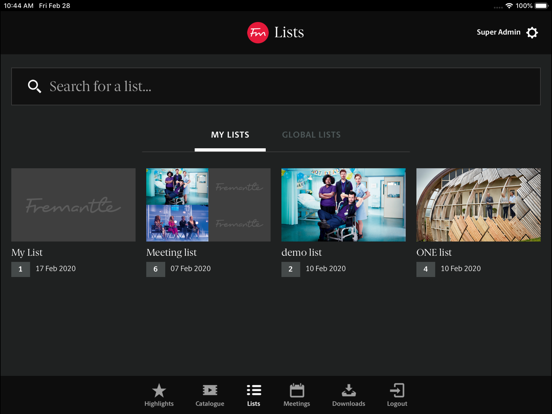The width and height of the screenshot is (552, 414).
Task: Focus the 'Search for a list...' field
Action: coord(276,86)
